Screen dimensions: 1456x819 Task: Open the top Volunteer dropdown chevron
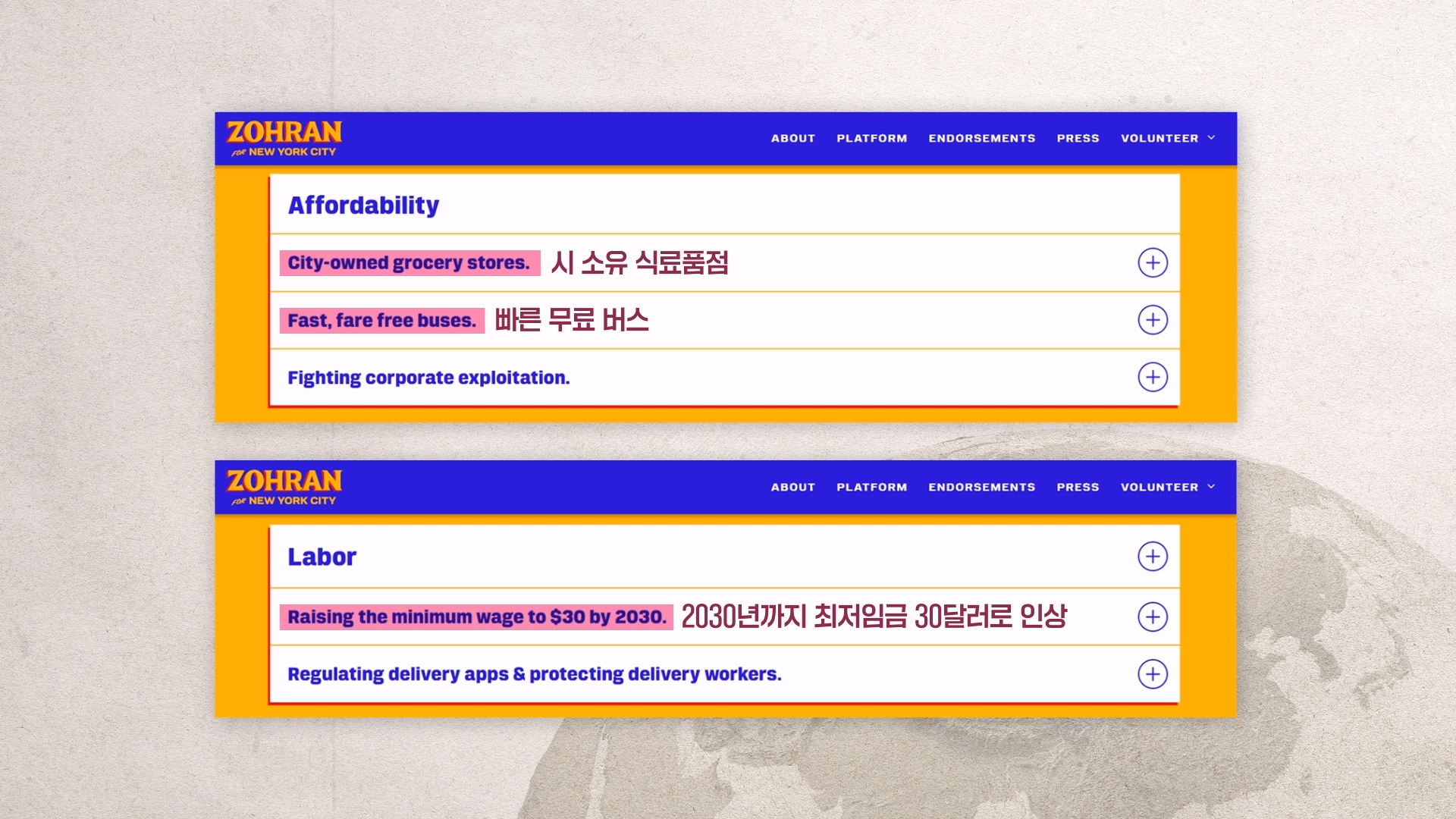(x=1211, y=138)
